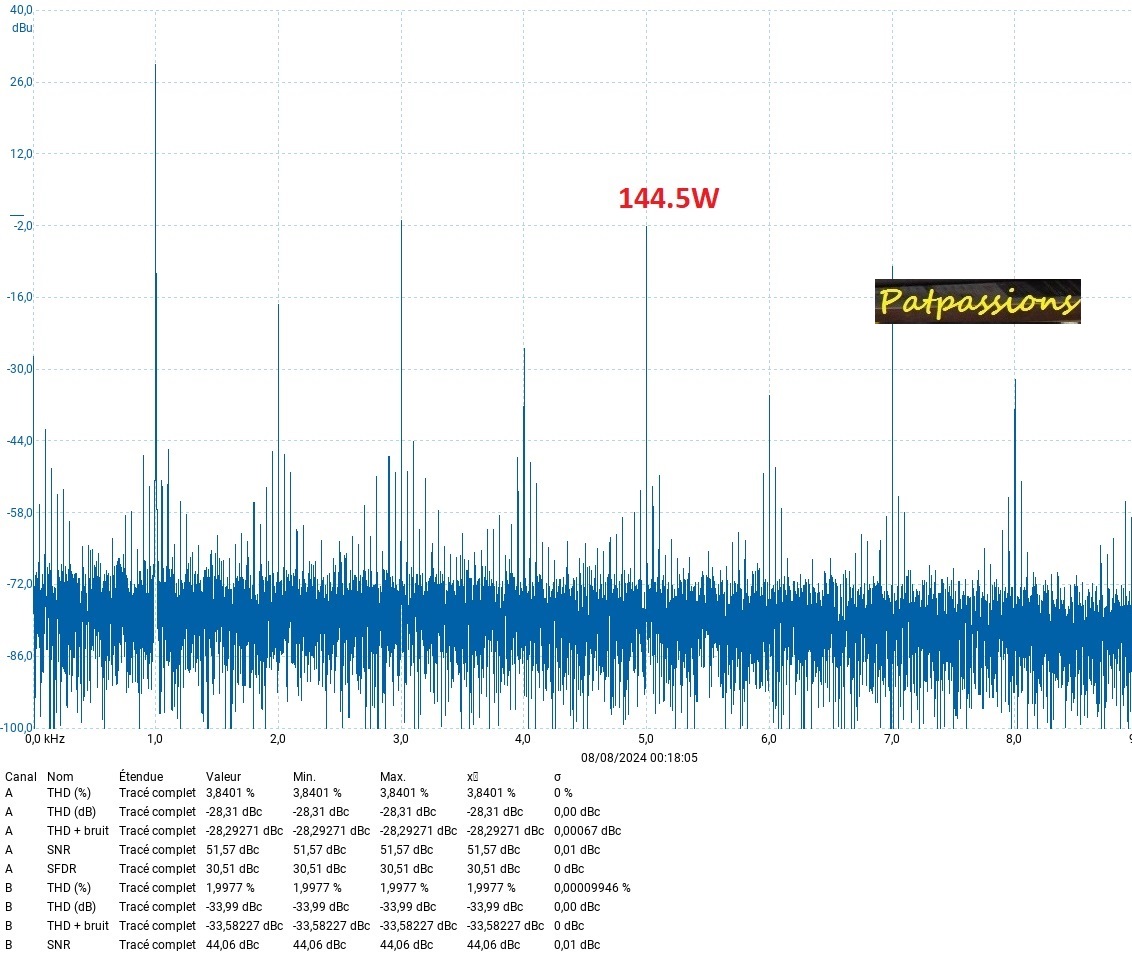Select the SFDR measurement row
The height and width of the screenshot is (955, 1132).
(x=61, y=869)
